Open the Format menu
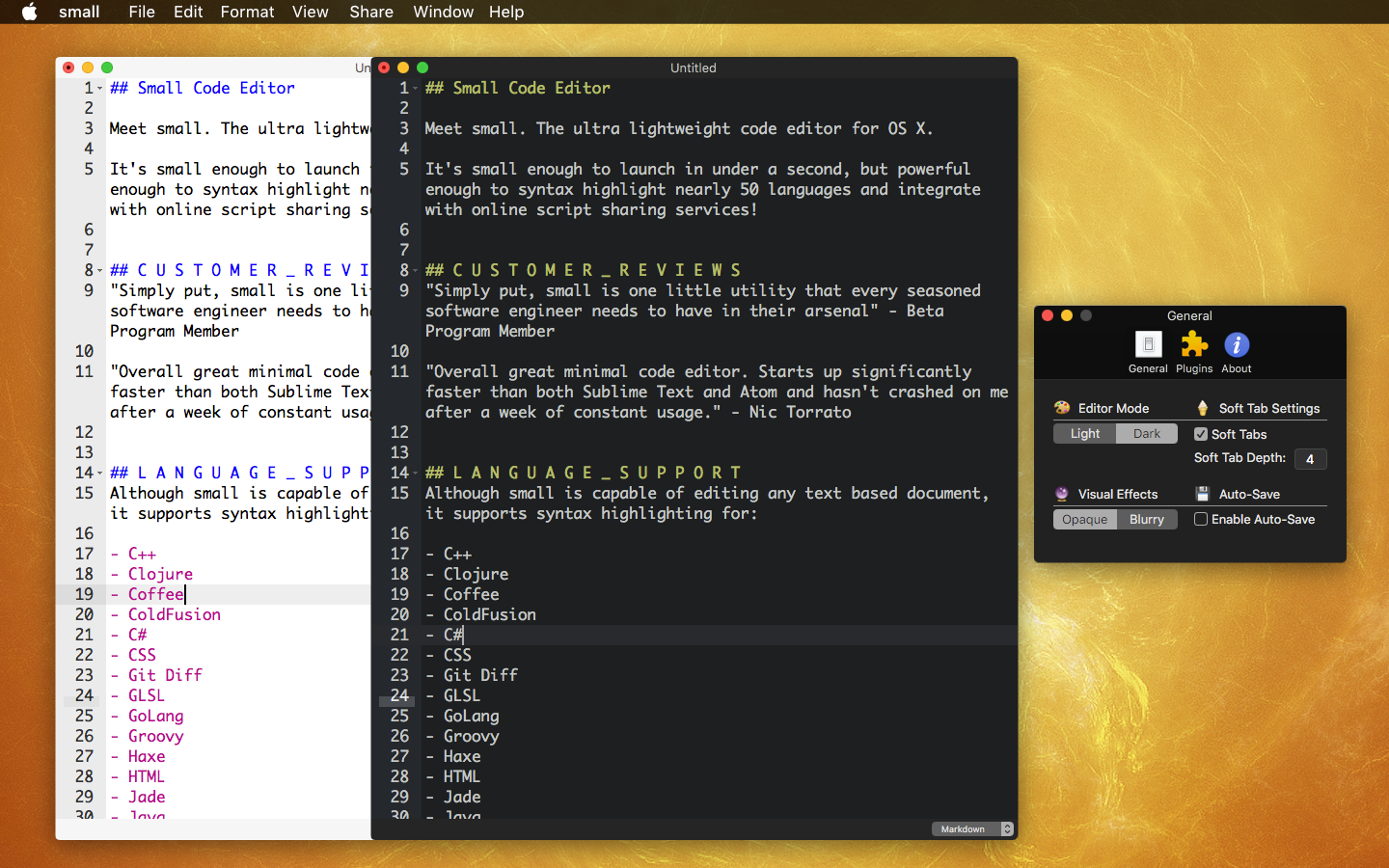This screenshot has height=868, width=1389. coord(247,12)
